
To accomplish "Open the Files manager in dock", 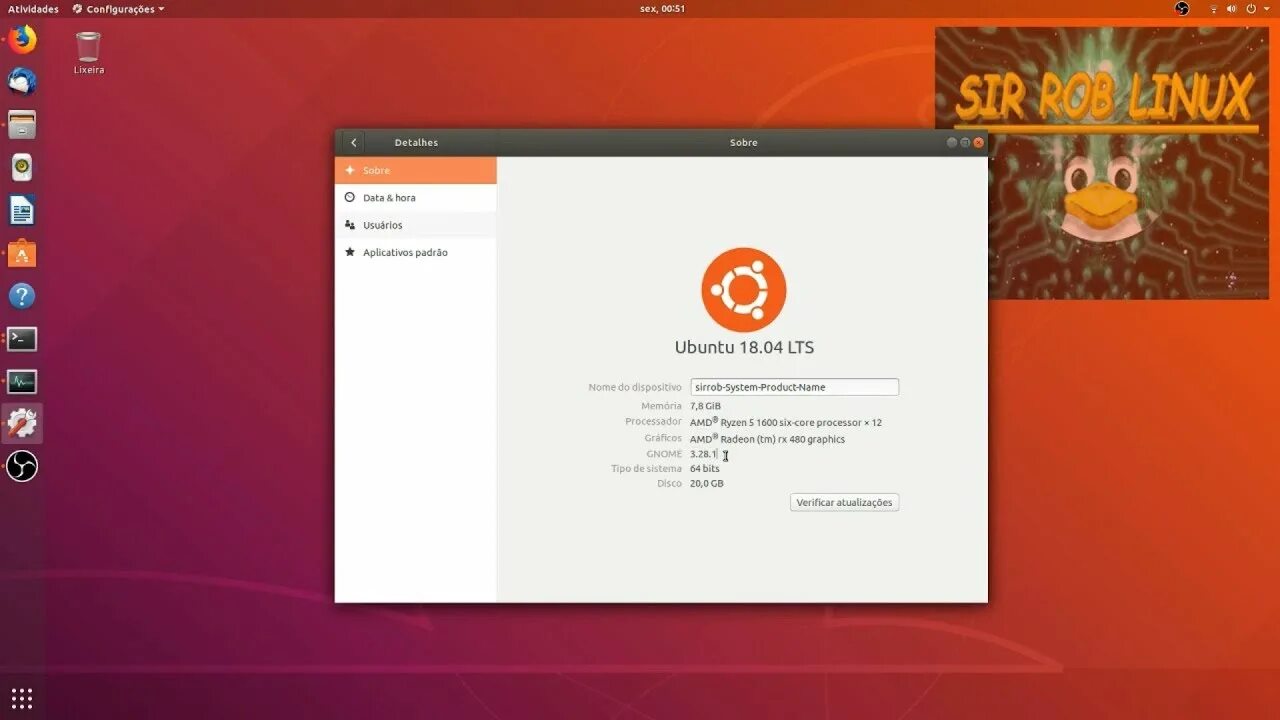I will (x=22, y=125).
